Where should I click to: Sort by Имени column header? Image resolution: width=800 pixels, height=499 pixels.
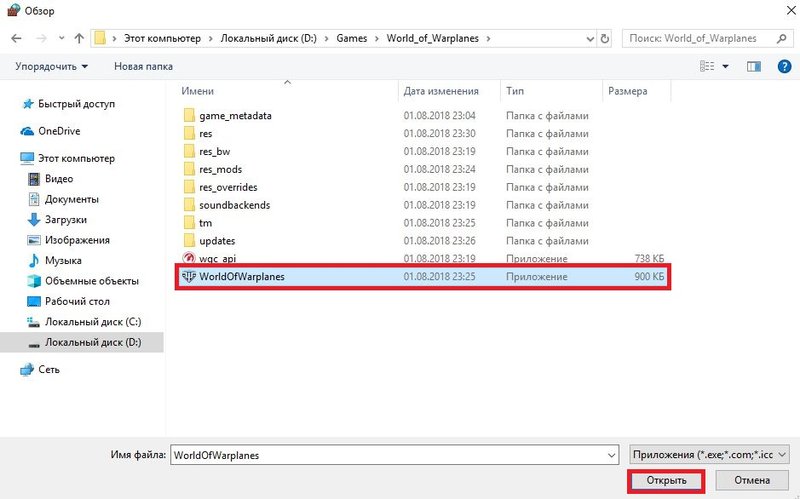[197, 91]
